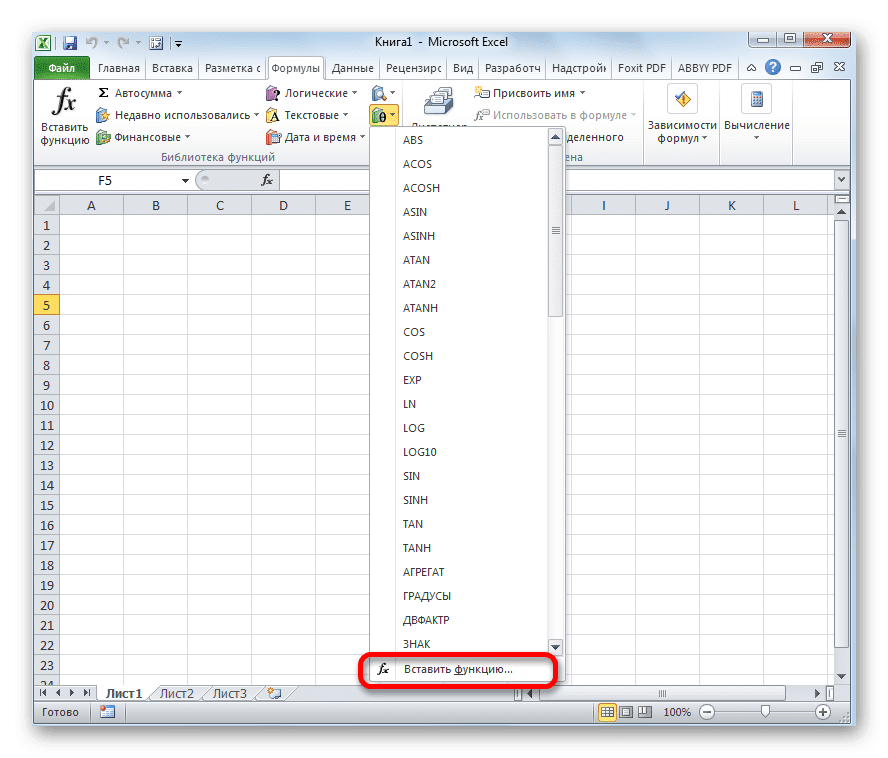Click the Normal view icon in status bar
The image size is (888, 758).
point(607,712)
